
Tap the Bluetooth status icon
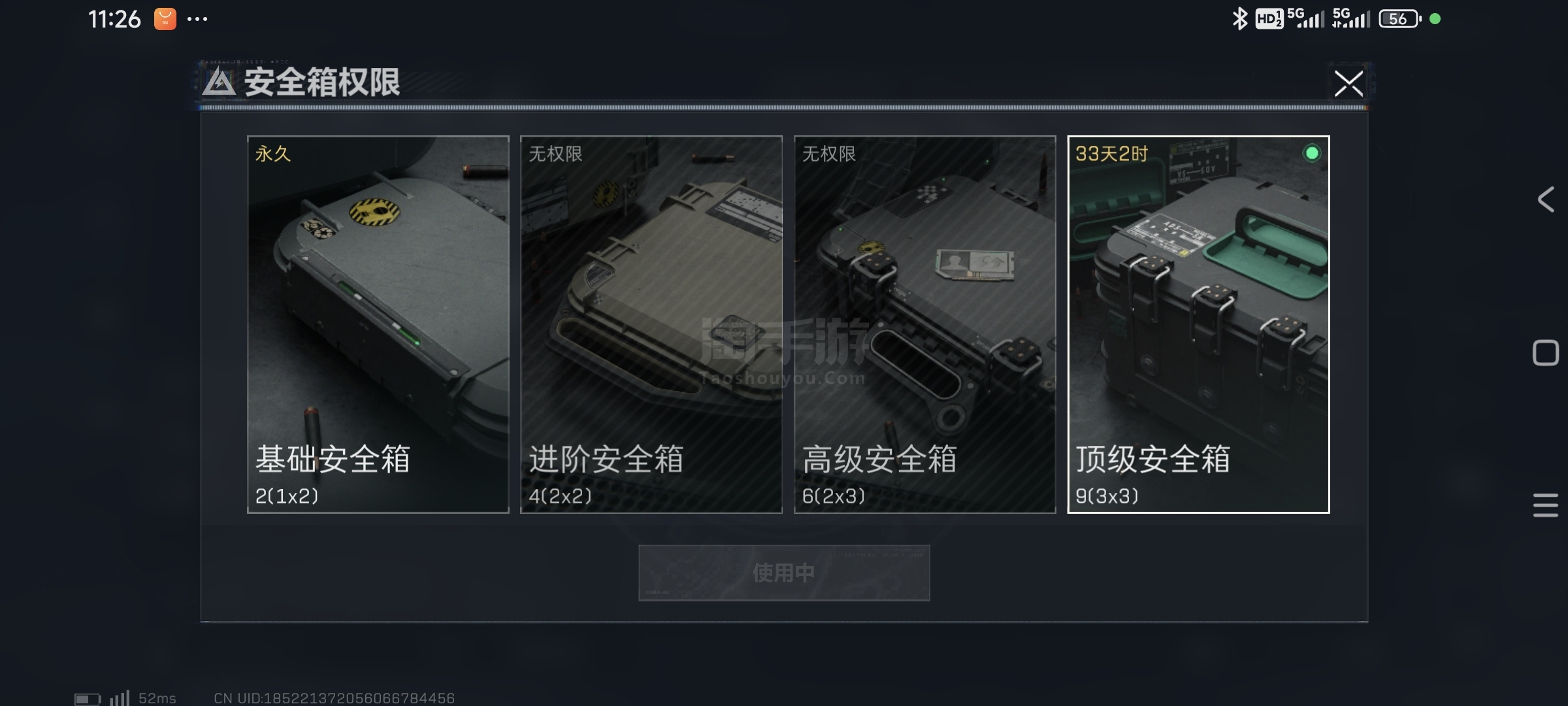(1239, 18)
